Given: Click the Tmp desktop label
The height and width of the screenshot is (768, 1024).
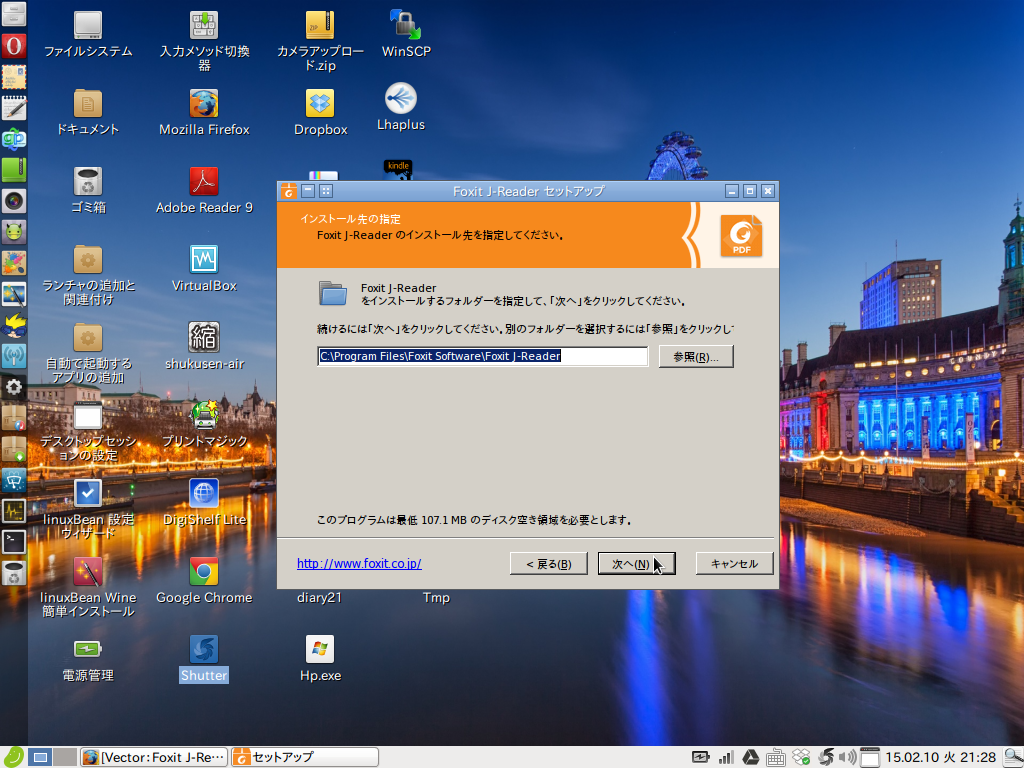Looking at the screenshot, I should [x=436, y=598].
